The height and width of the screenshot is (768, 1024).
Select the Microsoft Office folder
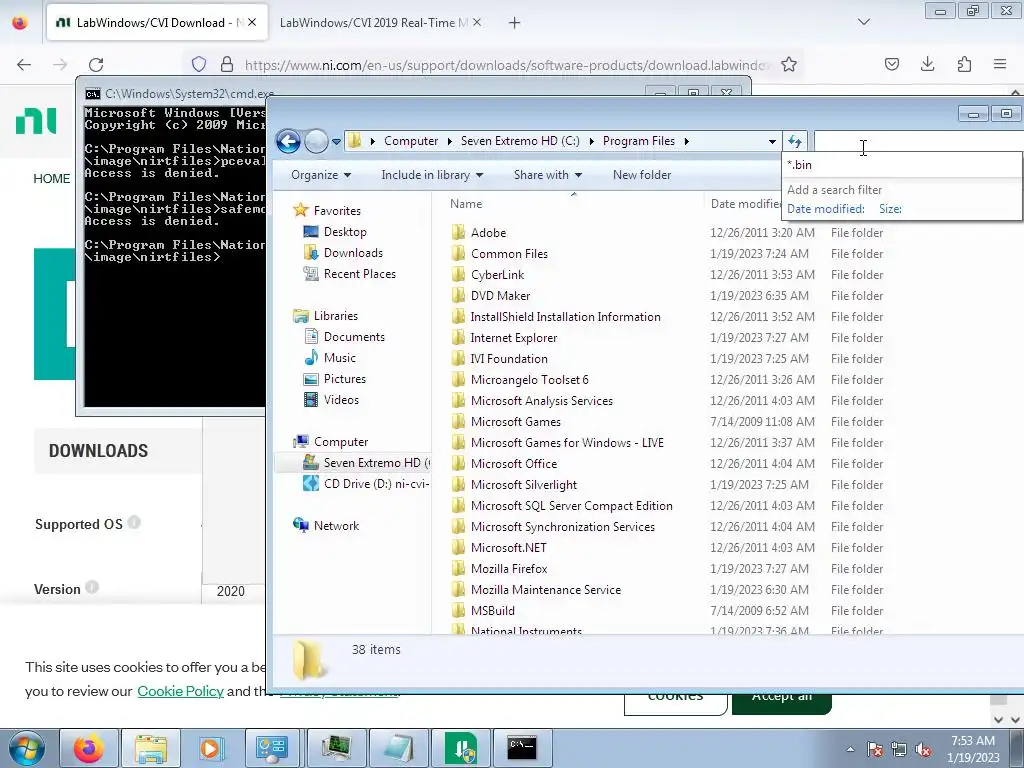(513, 464)
